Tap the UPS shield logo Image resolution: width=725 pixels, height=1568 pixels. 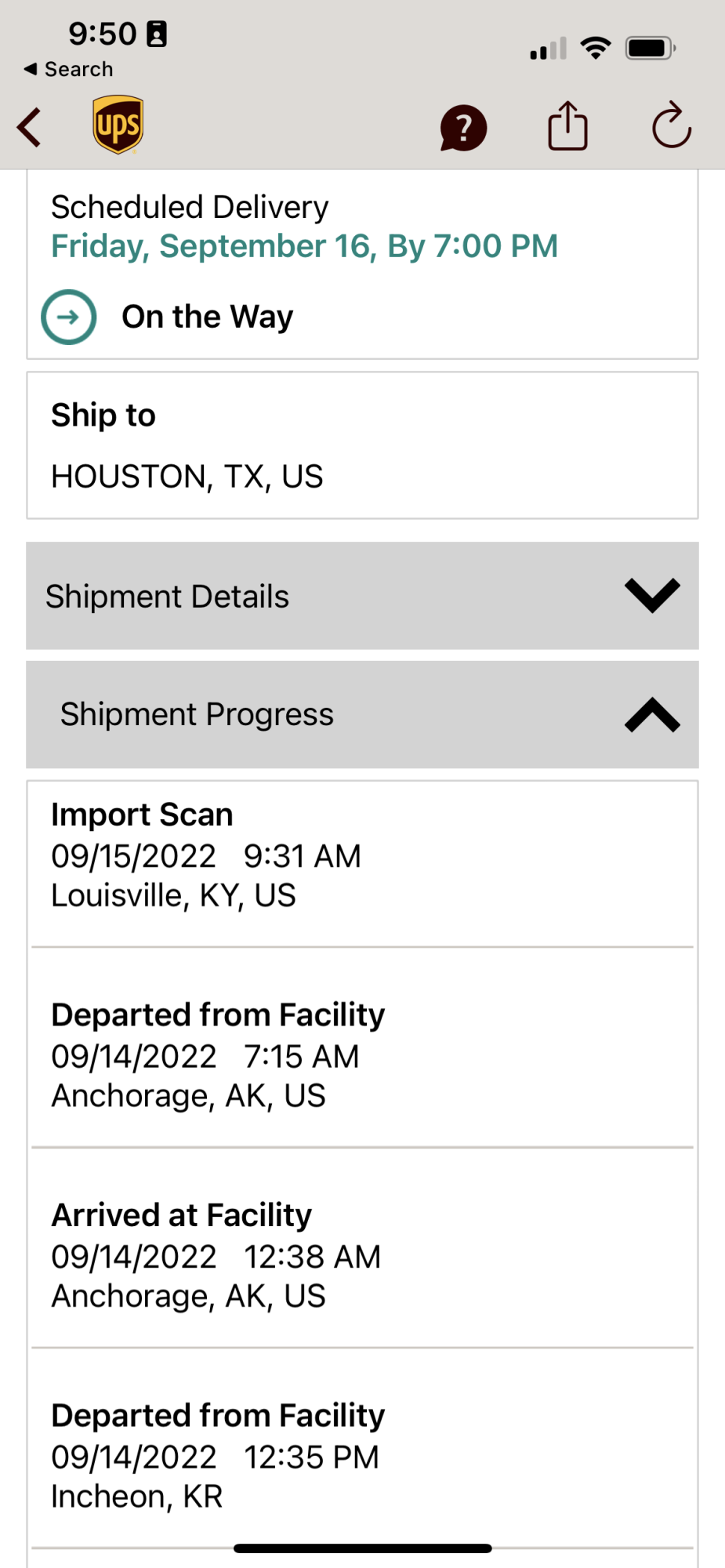click(118, 125)
